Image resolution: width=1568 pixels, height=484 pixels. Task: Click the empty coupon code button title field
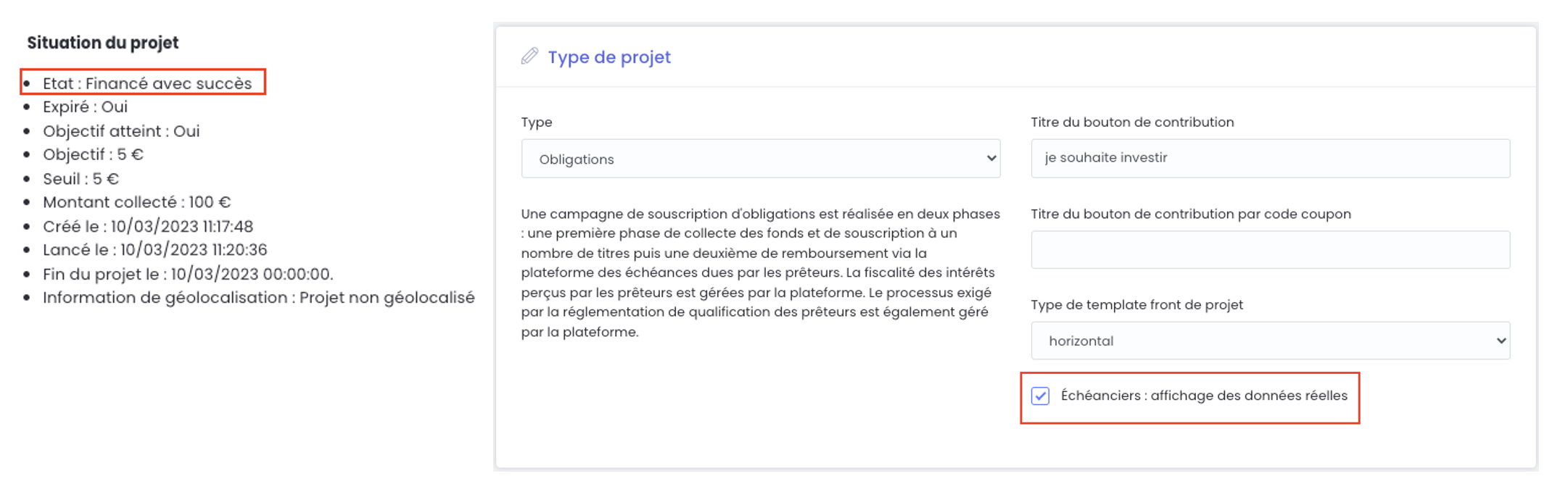tap(1270, 250)
